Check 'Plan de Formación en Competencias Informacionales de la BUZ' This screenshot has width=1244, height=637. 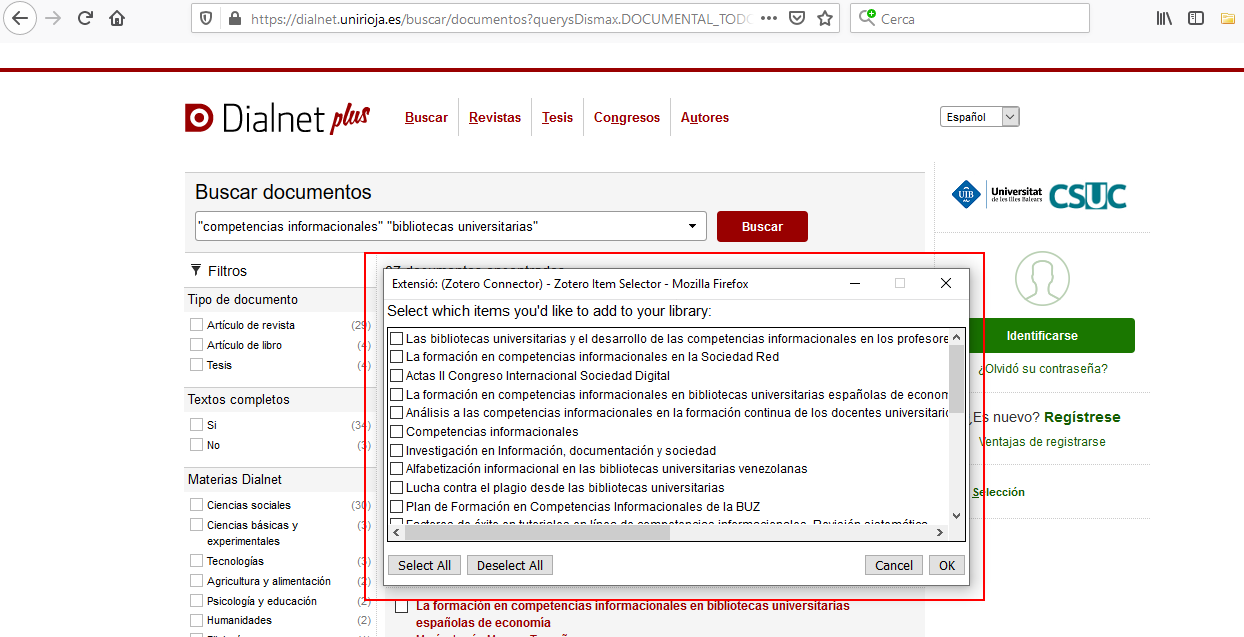[x=396, y=507]
